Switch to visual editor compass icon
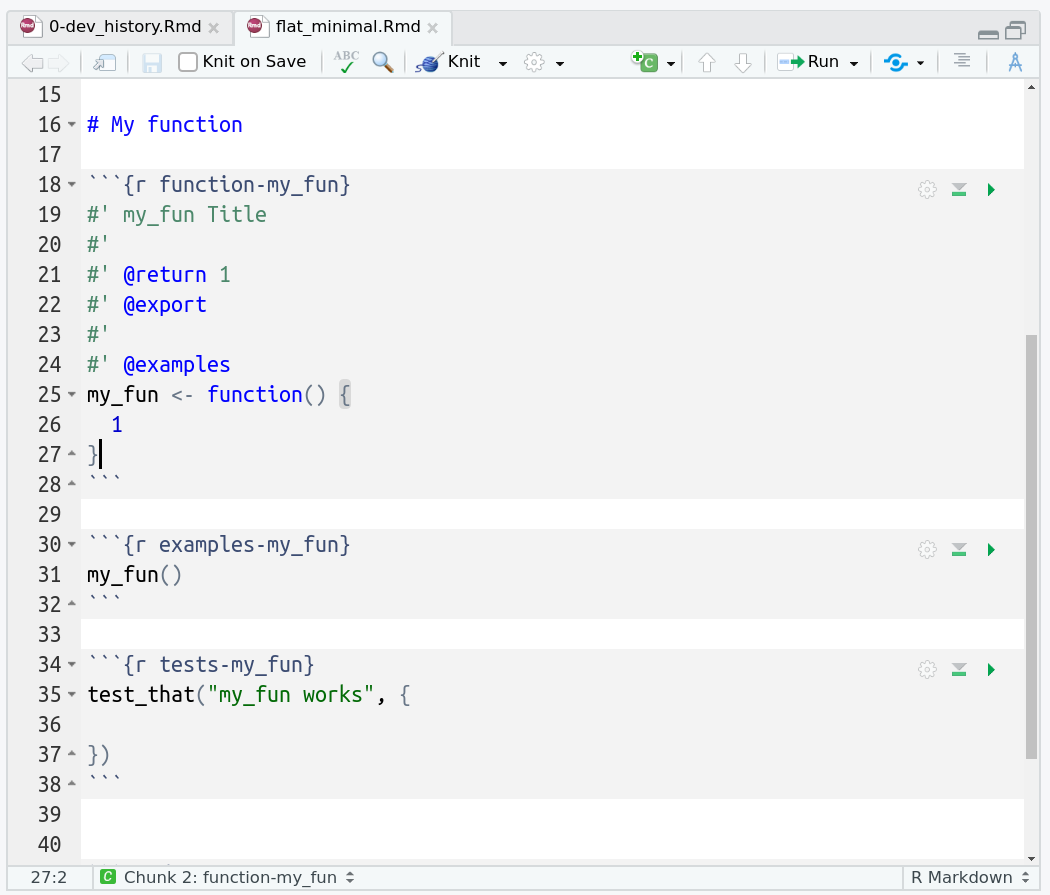The width and height of the screenshot is (1050, 895). tap(1015, 62)
